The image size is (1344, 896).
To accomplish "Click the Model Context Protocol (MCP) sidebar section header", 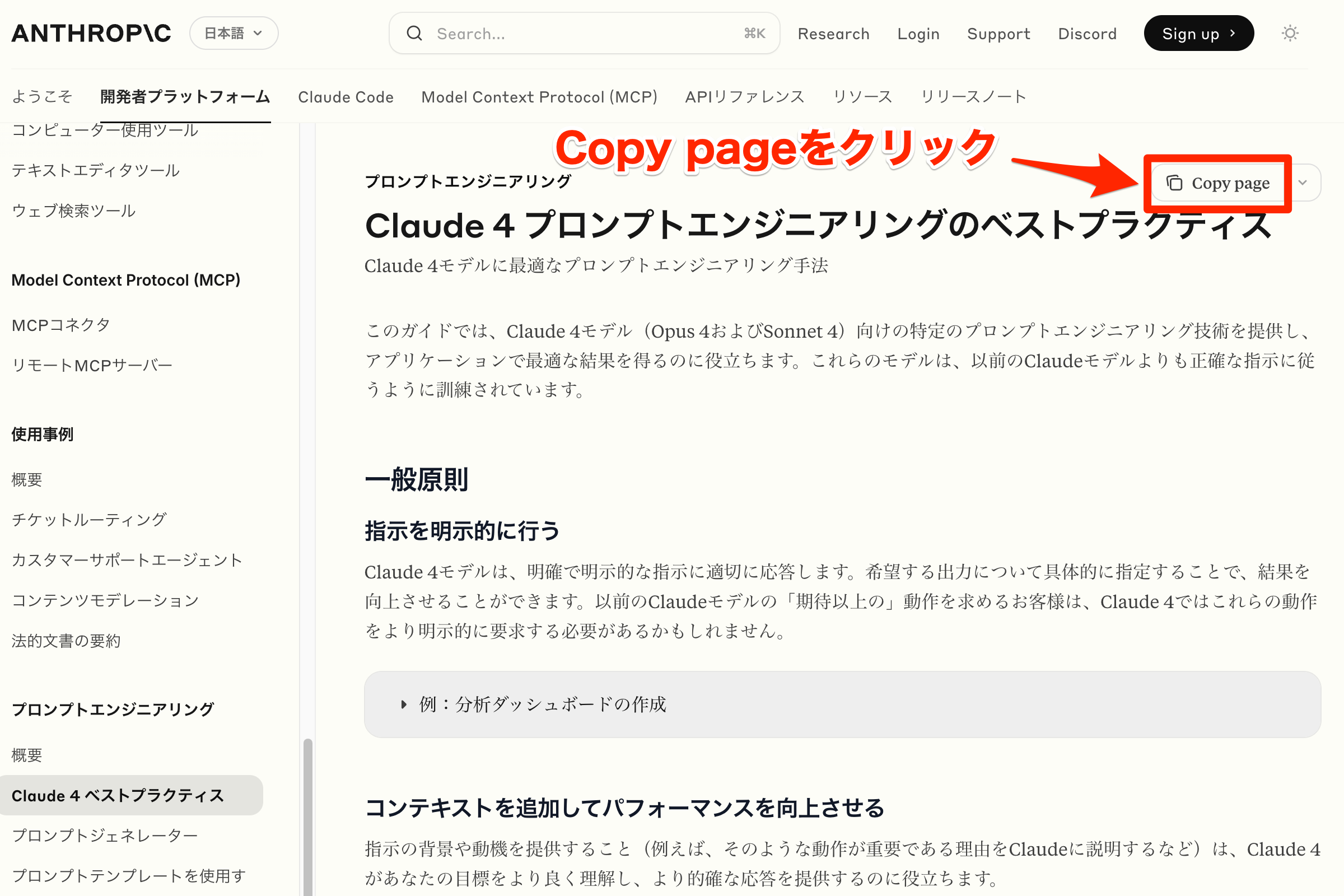I will (125, 280).
